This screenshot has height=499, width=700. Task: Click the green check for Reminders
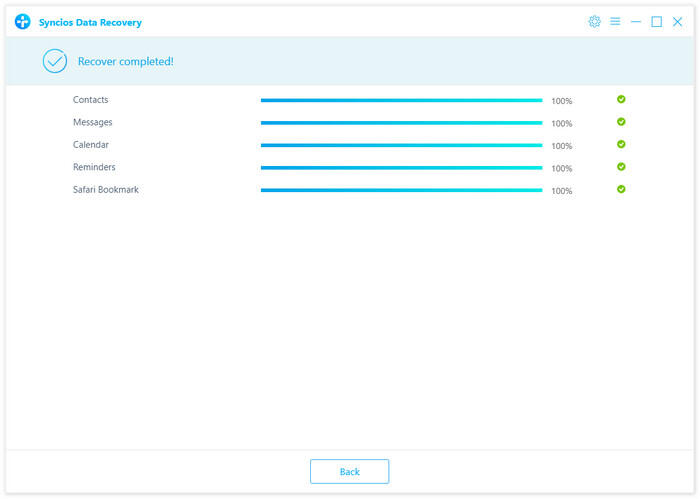(621, 167)
